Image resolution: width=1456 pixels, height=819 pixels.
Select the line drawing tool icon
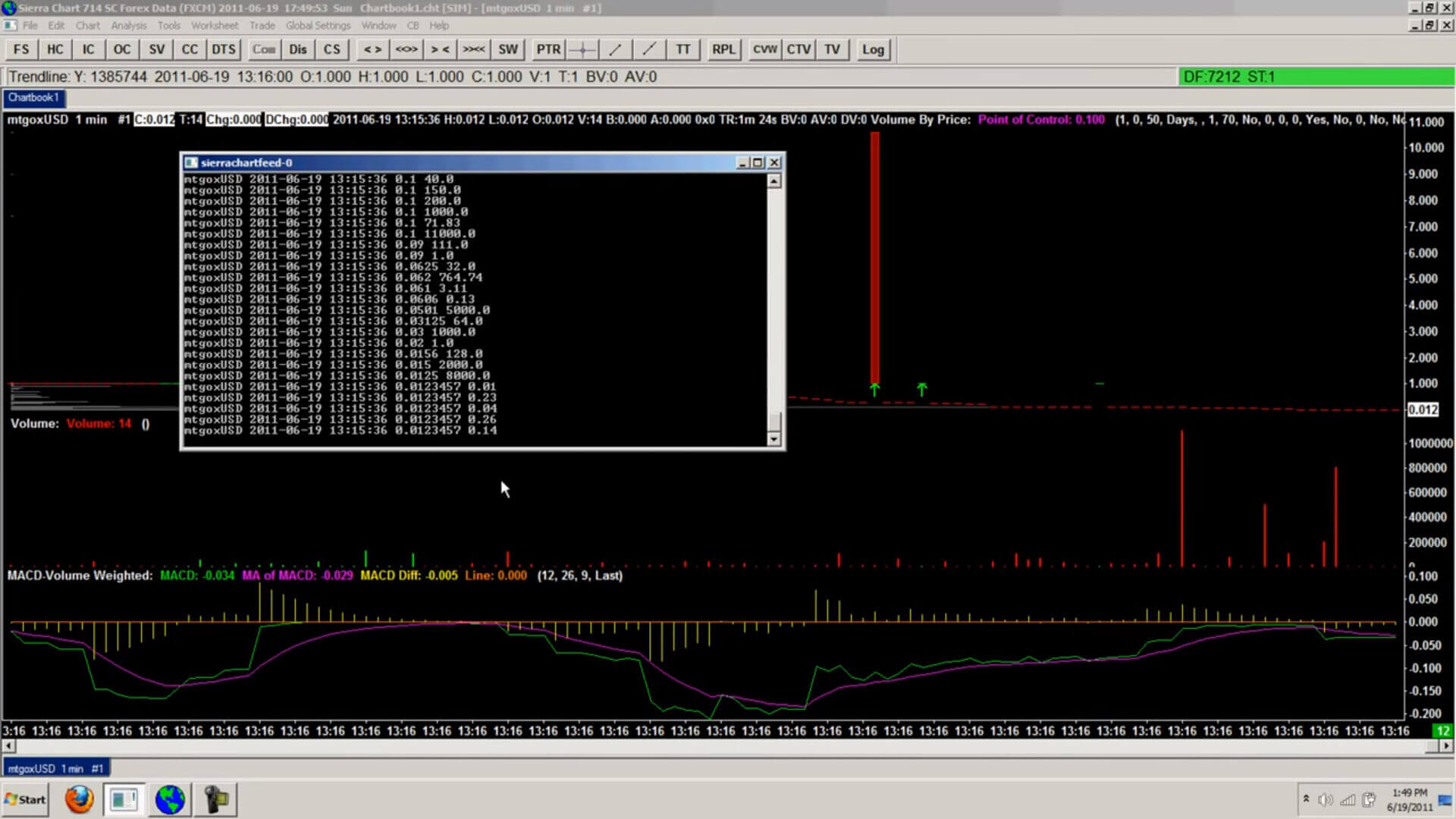[616, 49]
